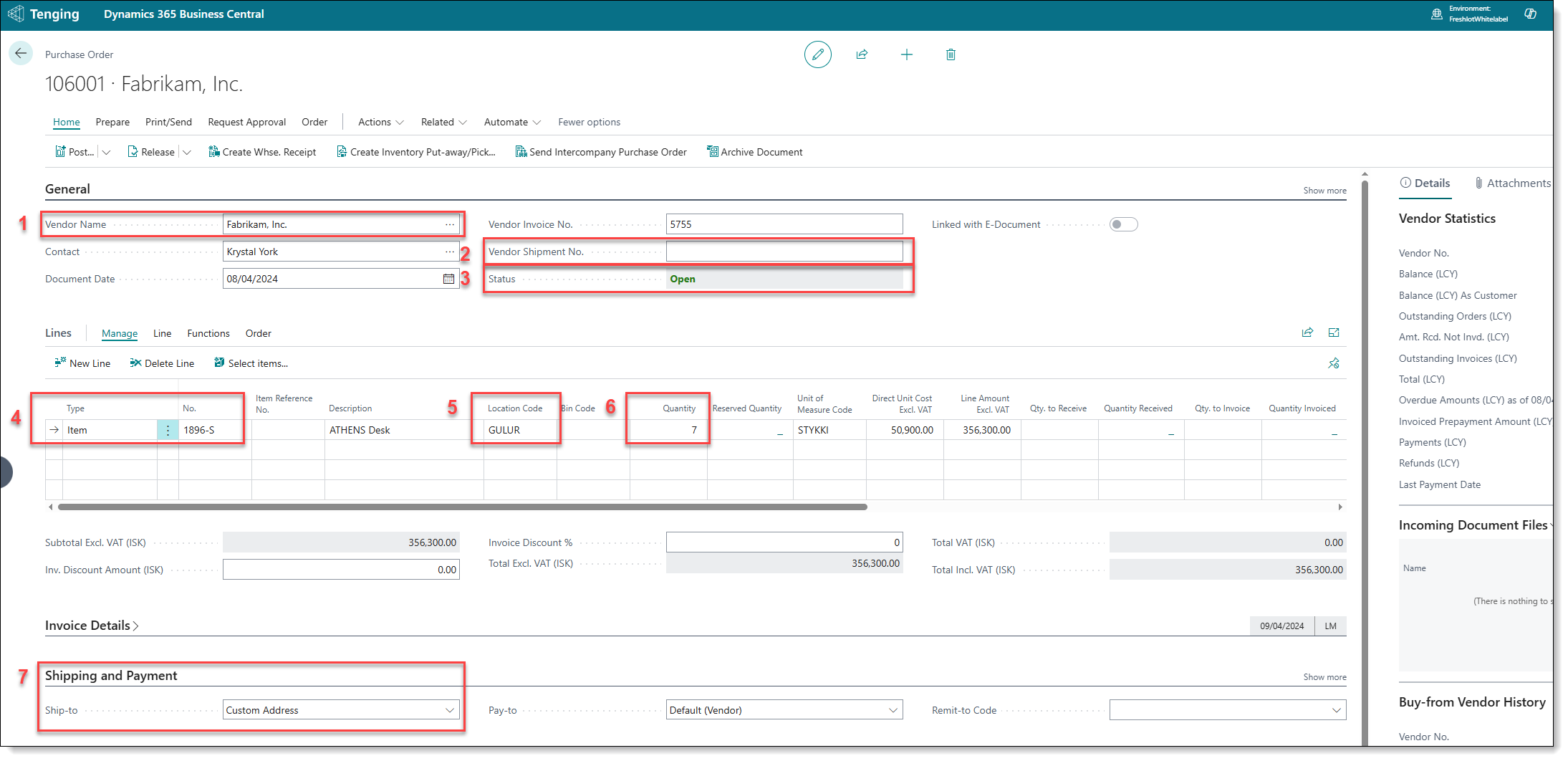The image size is (1568, 761).
Task: Expand the Release options dropdown arrow
Action: coord(187,152)
